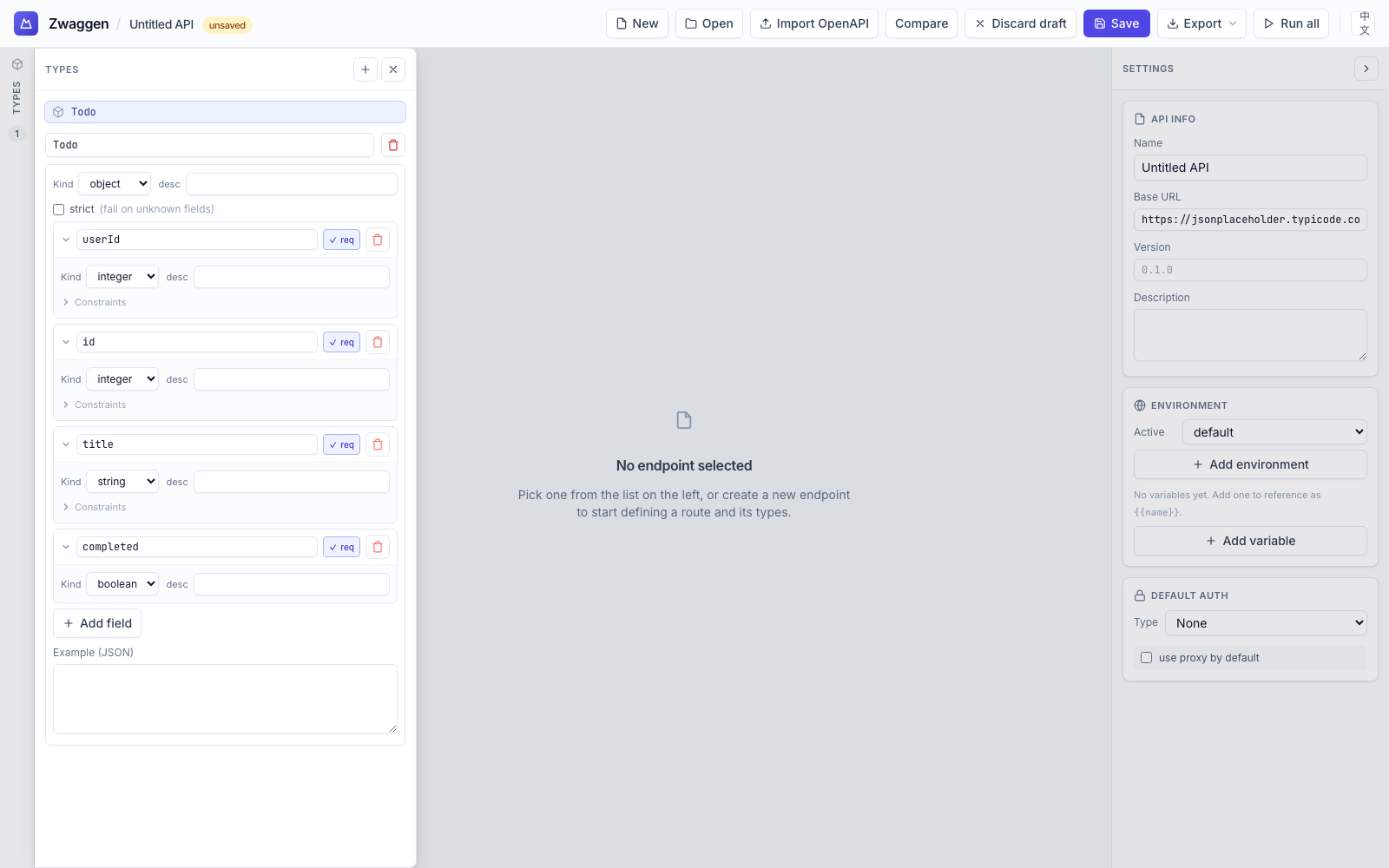Select the TYPES sidebar tab
The image size is (1389, 868).
(17, 95)
